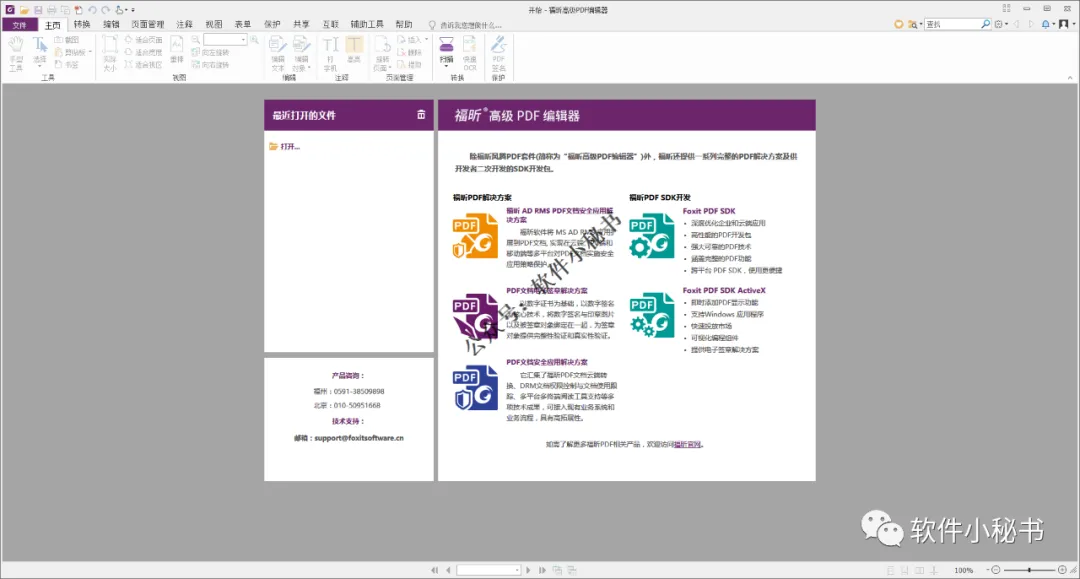Image resolution: width=1080 pixels, height=579 pixels.
Task: Select the Typewriter (打字机) tool
Action: pos(331,54)
